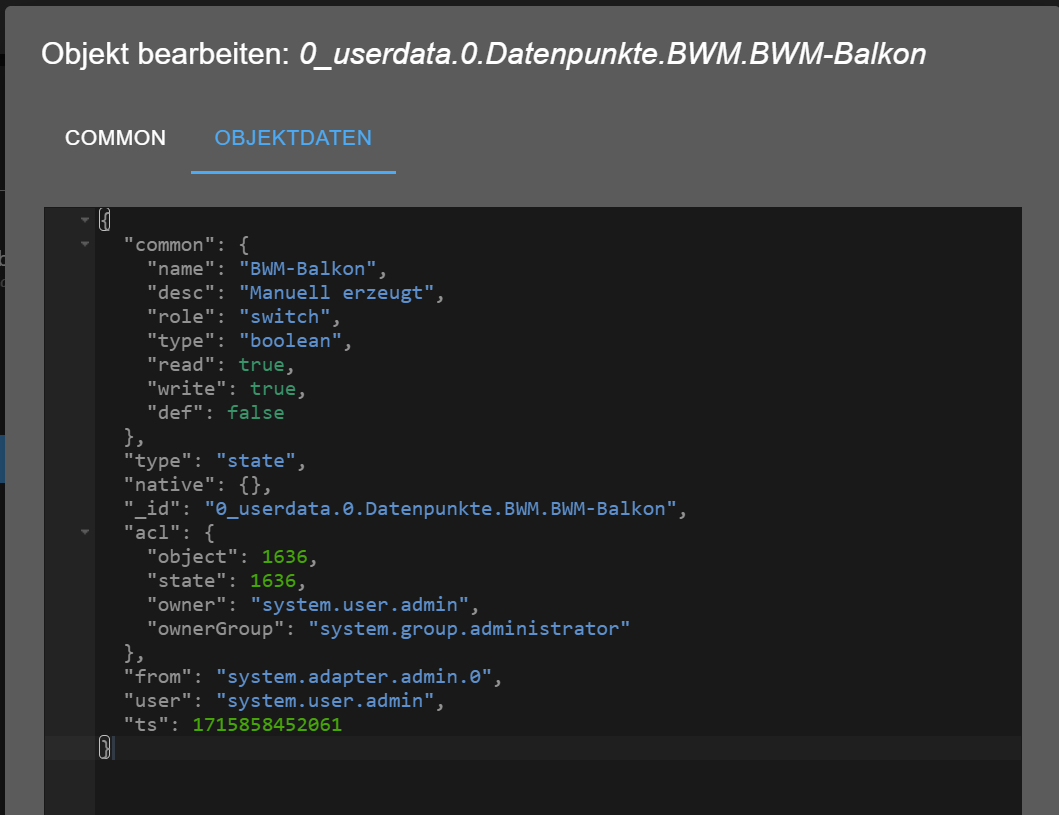
Task: Collapse the "common" block fold arrow
Action: pyautogui.click(x=85, y=244)
